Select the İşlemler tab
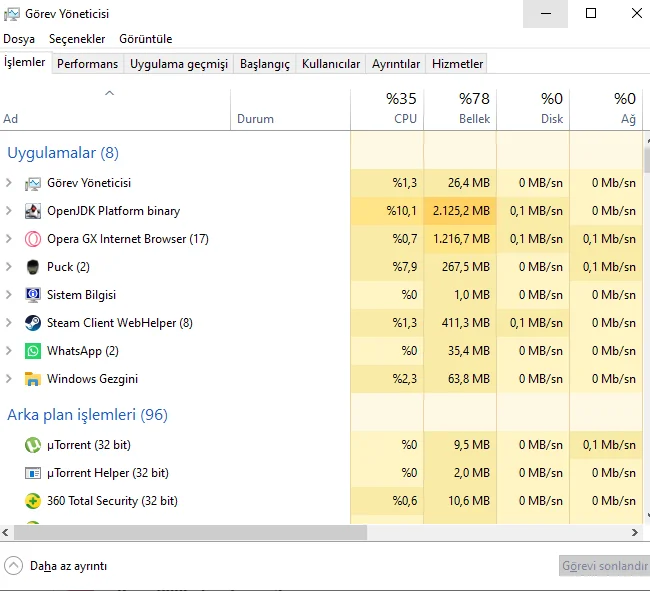The height and width of the screenshot is (591, 650). pyautogui.click(x=25, y=62)
